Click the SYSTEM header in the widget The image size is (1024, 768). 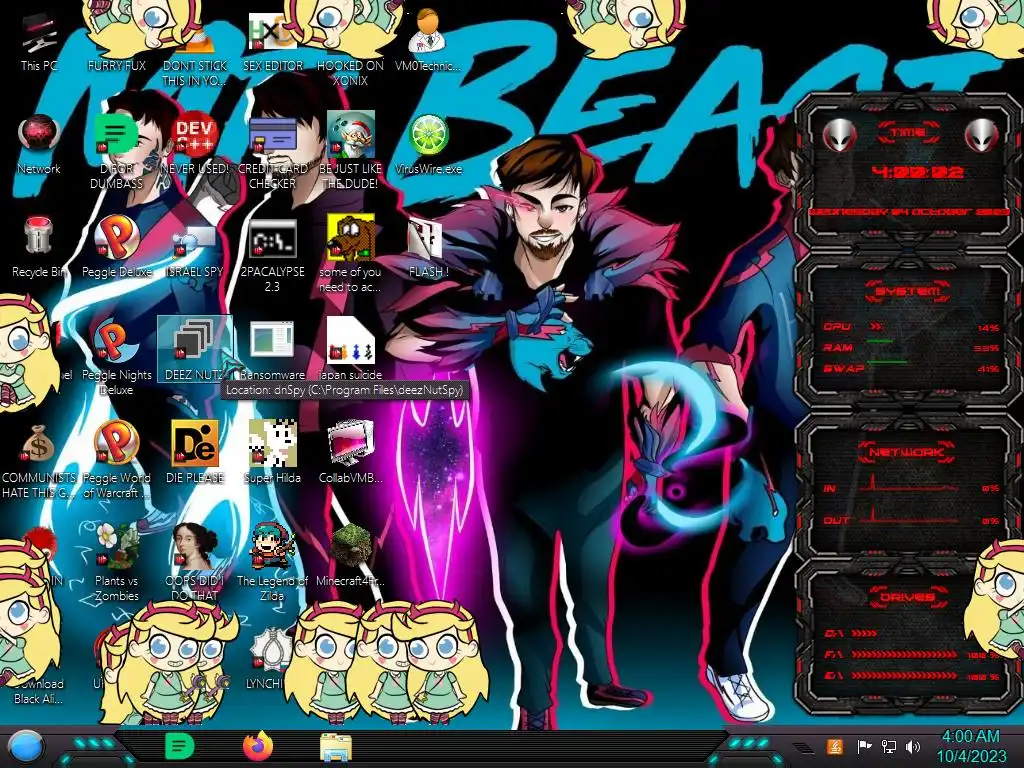pyautogui.click(x=908, y=291)
